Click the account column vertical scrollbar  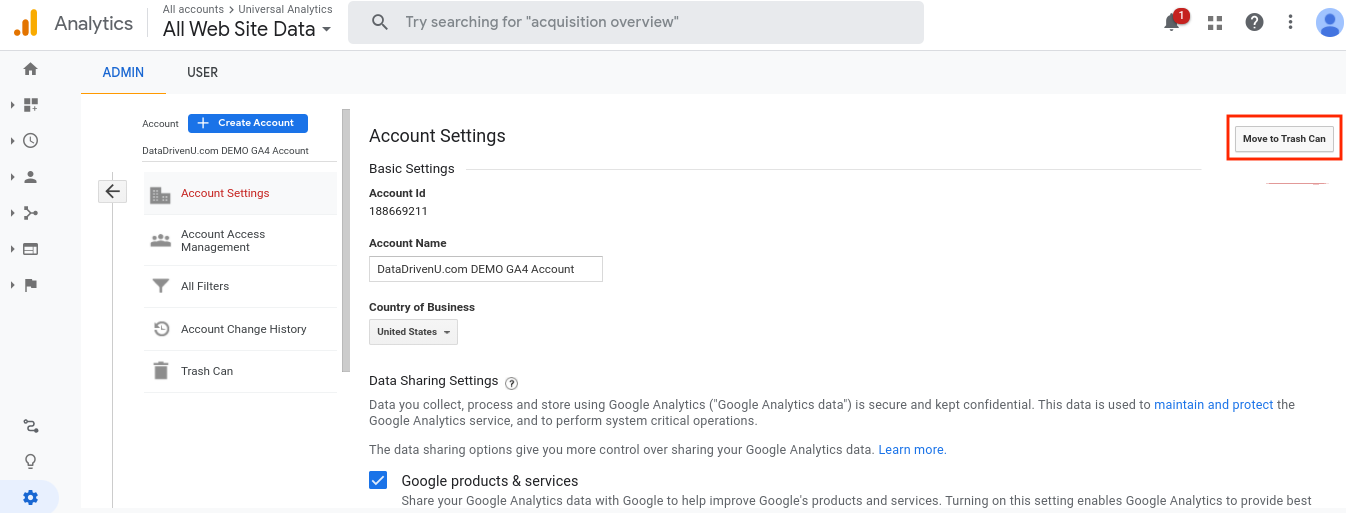tap(346, 240)
